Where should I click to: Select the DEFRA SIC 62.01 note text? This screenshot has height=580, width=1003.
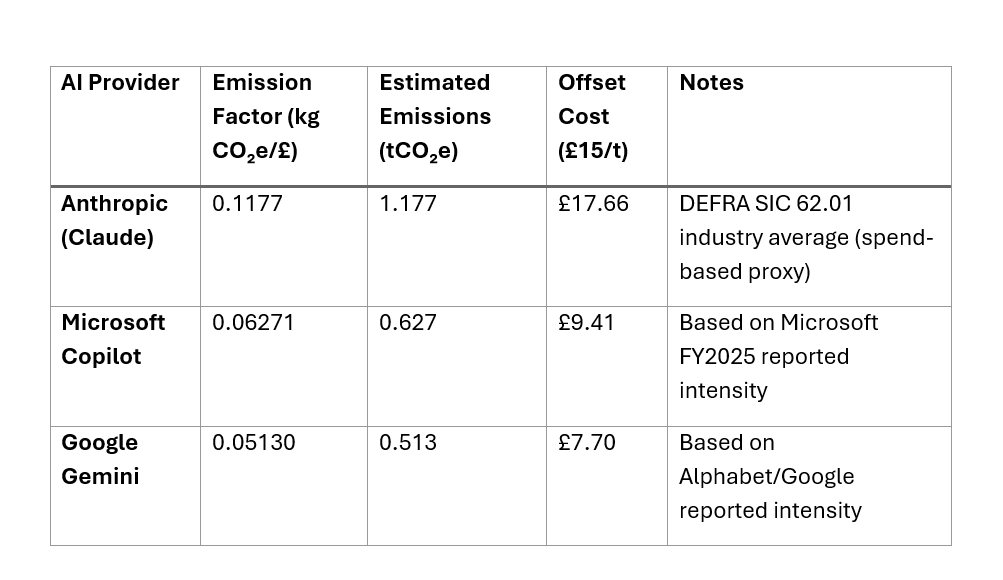(x=807, y=237)
